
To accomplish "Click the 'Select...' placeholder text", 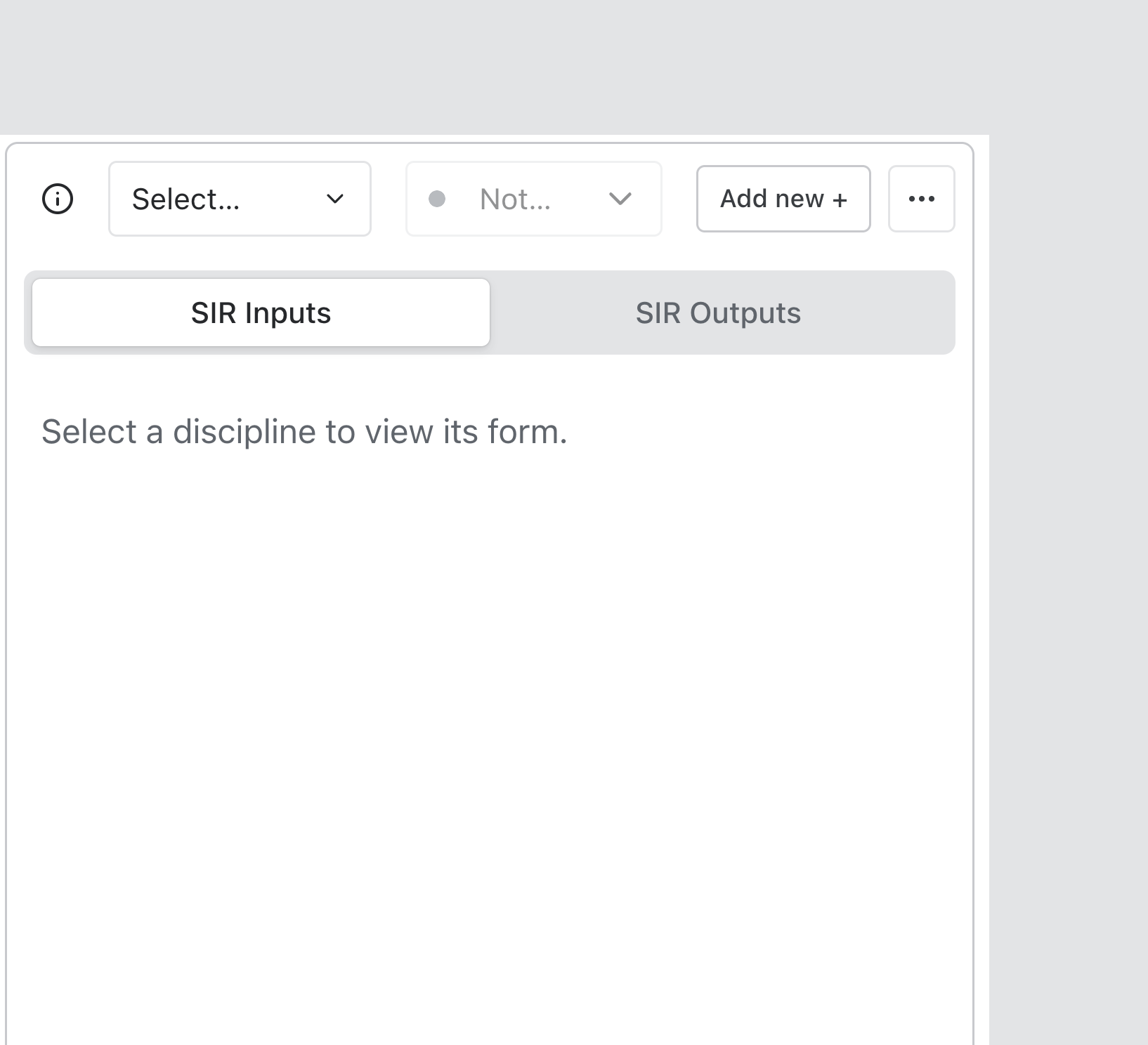I will tap(185, 199).
